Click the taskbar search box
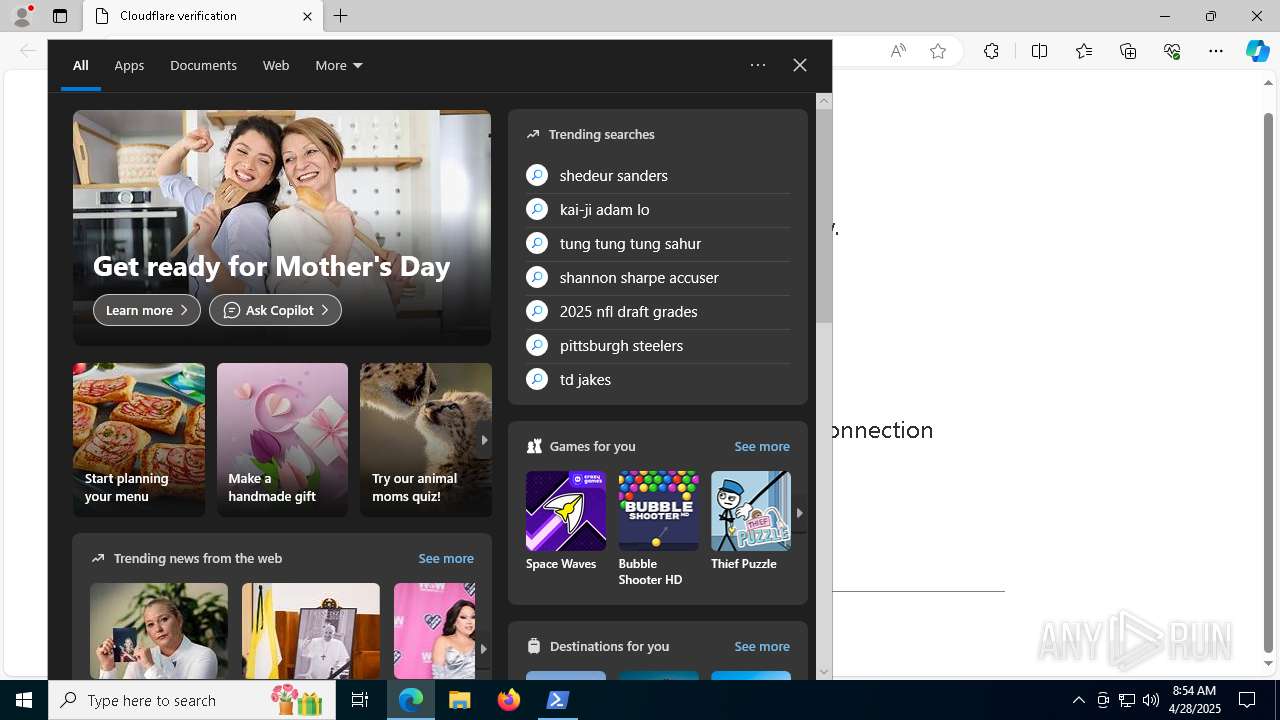 click(194, 700)
